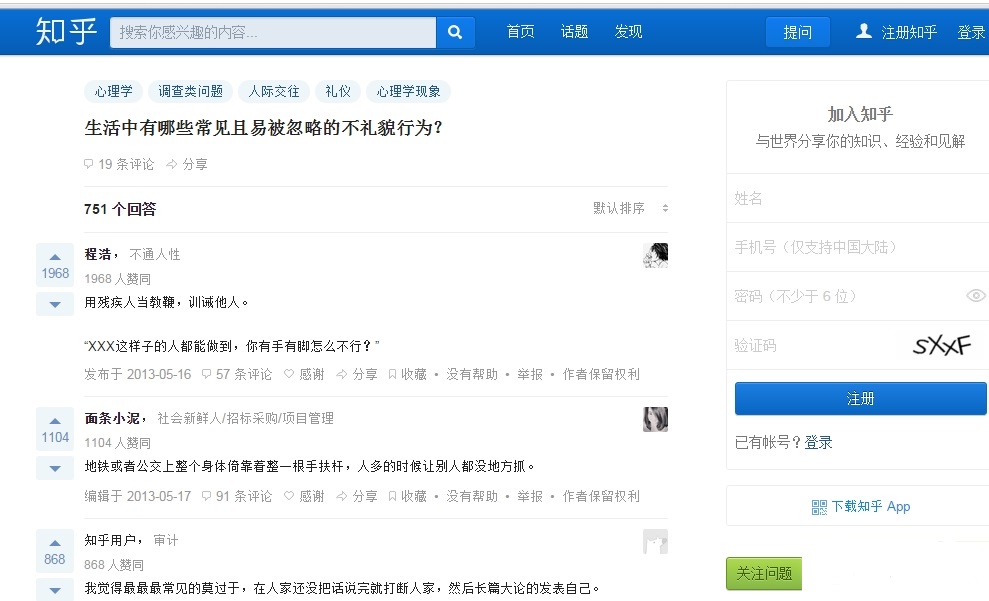Click 没有帮助 on 面条小泥's answer
The image size is (989, 601).
click(472, 496)
